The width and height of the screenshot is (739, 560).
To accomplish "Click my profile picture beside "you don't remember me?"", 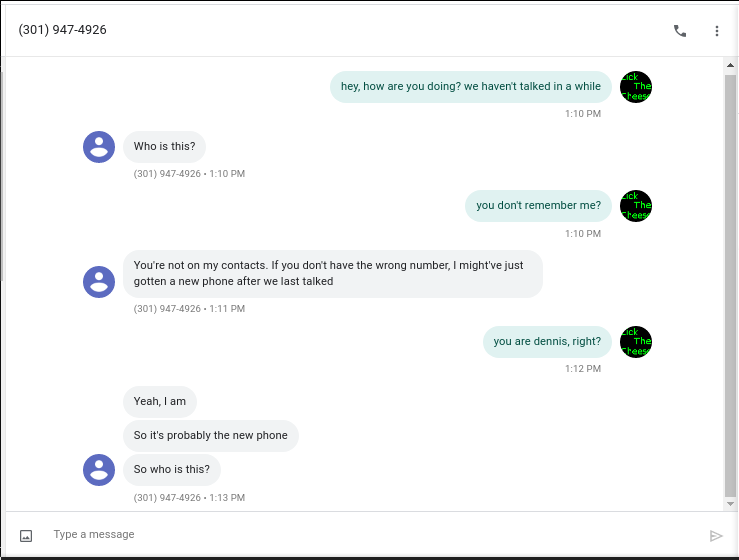I will tap(636, 206).
